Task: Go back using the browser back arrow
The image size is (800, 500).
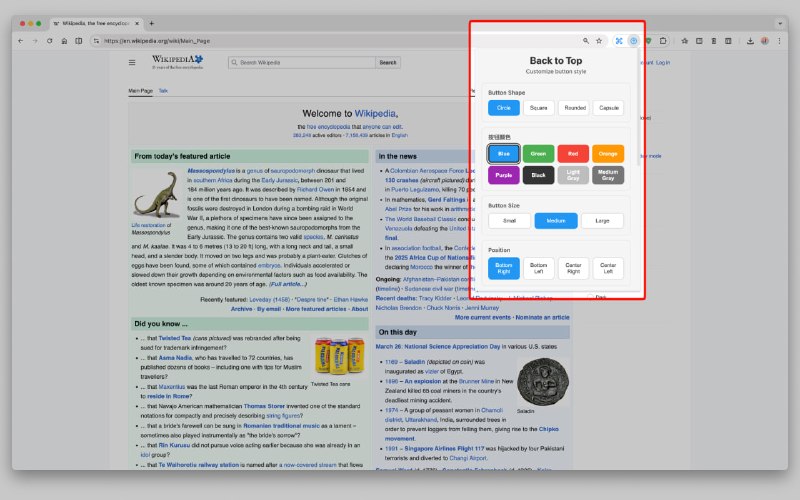Action: click(20, 41)
